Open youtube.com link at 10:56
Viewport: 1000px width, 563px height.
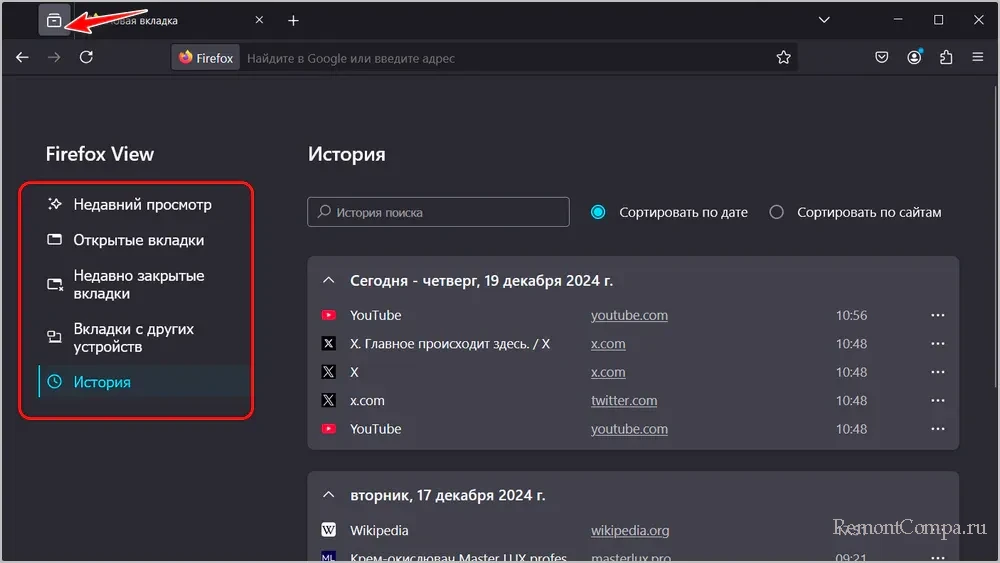pyautogui.click(x=629, y=316)
